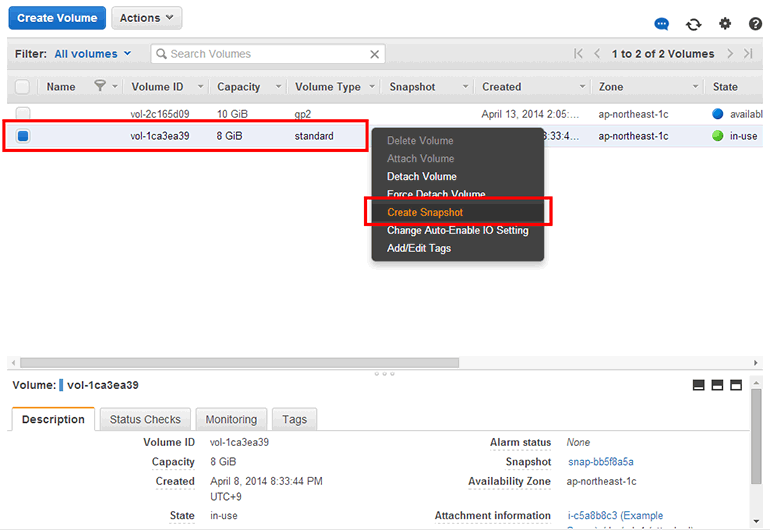This screenshot has width=770, height=530.
Task: Uncheck the box for volume vol-1ca3ea39
Action: click(x=22, y=136)
